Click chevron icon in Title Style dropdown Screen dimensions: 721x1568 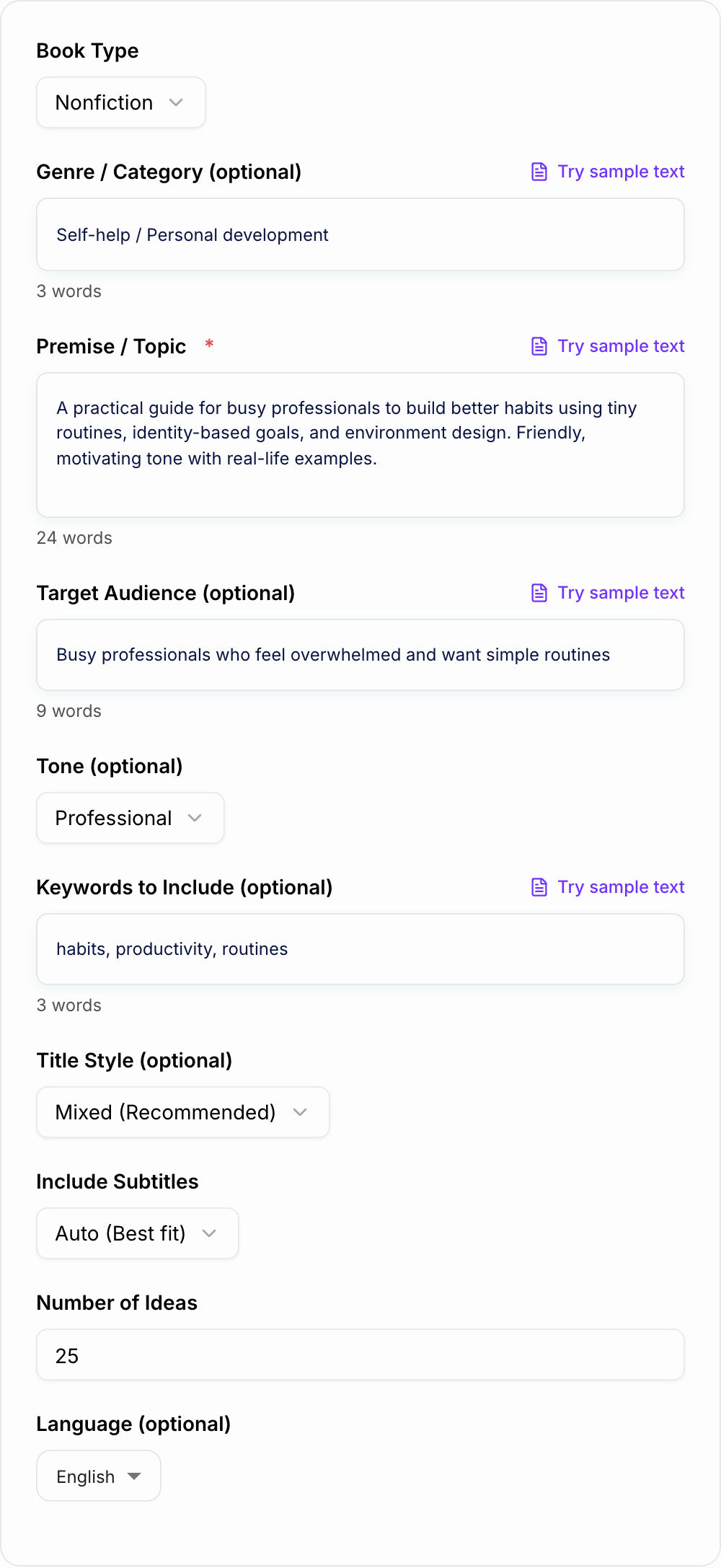tap(300, 1112)
